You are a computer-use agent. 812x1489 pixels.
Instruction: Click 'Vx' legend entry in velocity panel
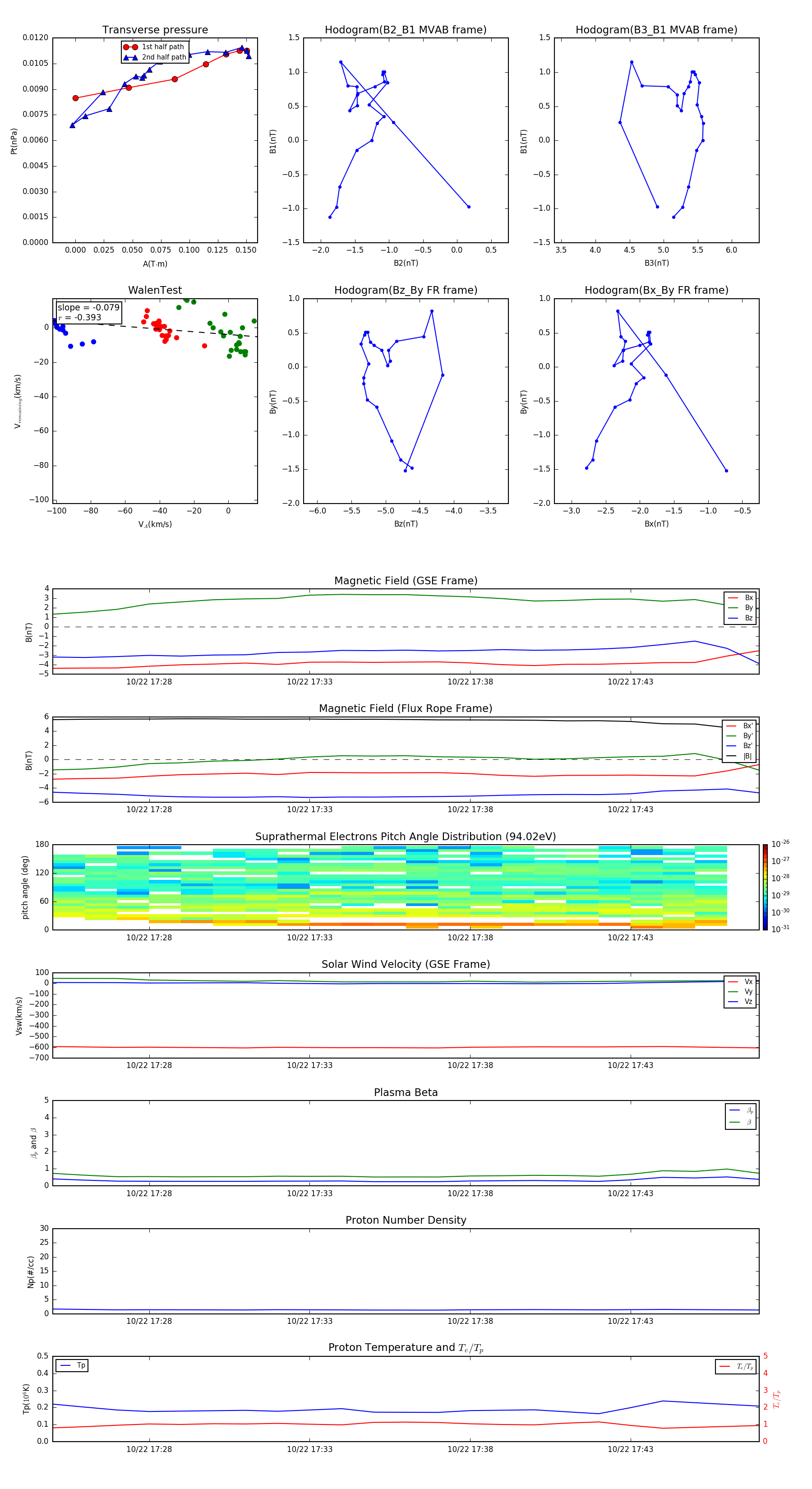point(740,981)
